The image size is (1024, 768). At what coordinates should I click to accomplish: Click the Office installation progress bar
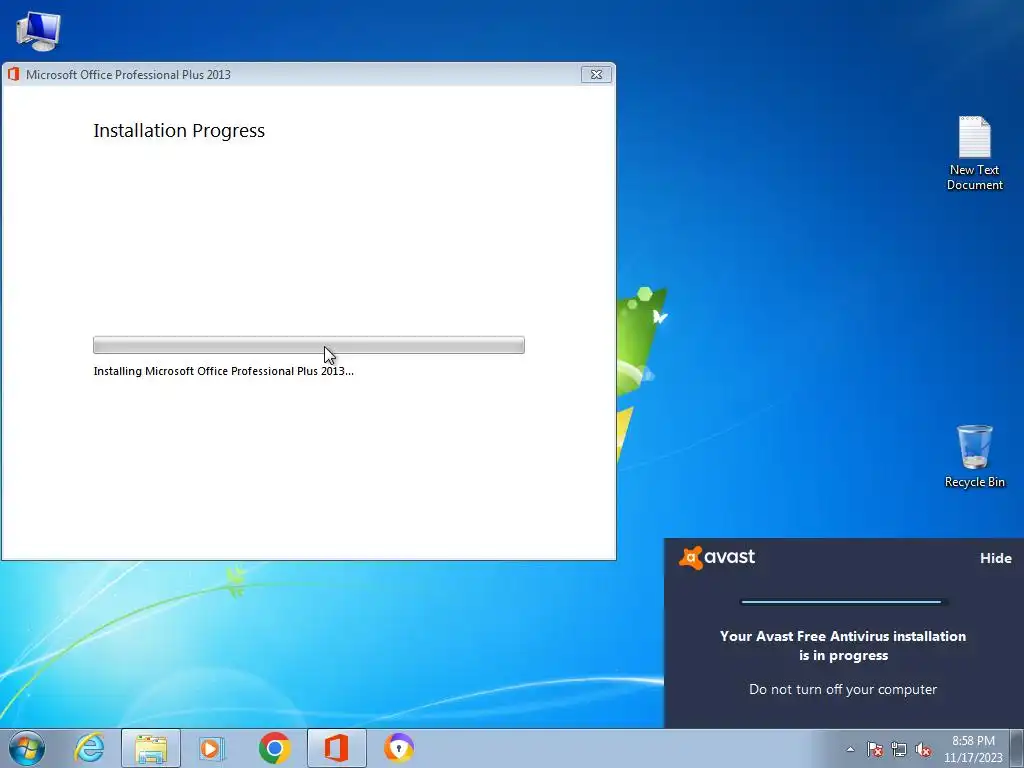309,345
